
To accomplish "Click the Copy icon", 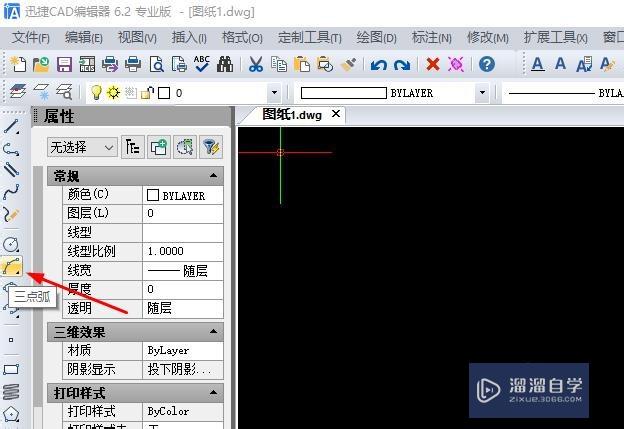I will [279, 64].
